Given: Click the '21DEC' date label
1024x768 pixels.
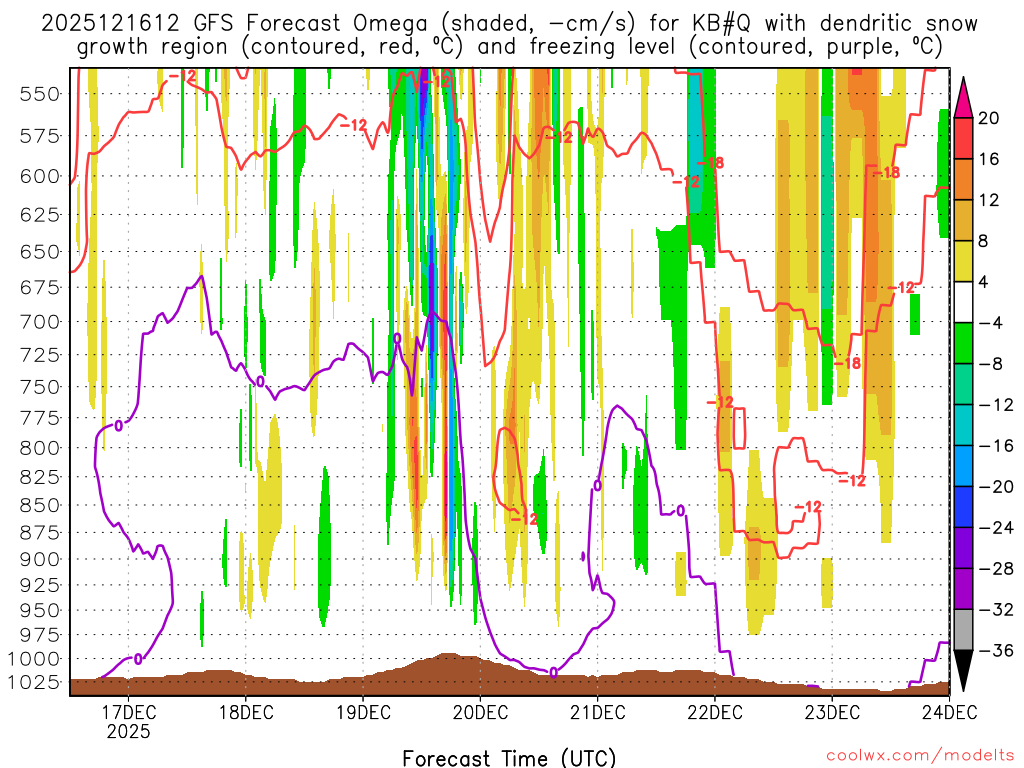Looking at the screenshot, I should tap(598, 711).
